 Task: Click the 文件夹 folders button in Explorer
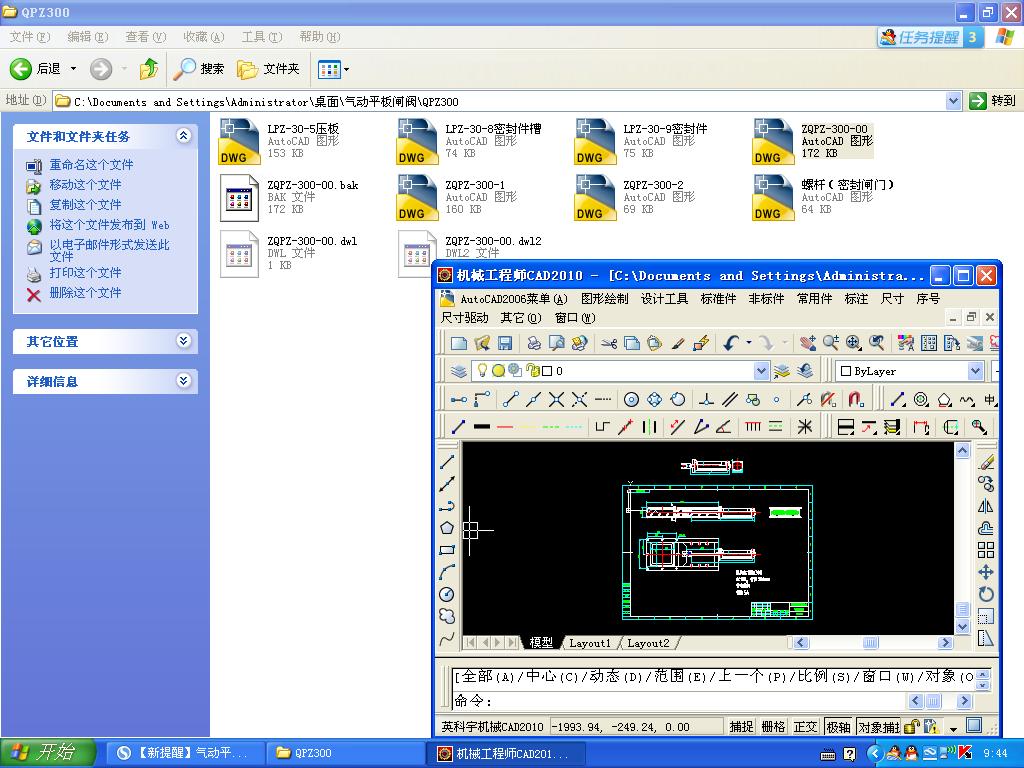point(268,69)
